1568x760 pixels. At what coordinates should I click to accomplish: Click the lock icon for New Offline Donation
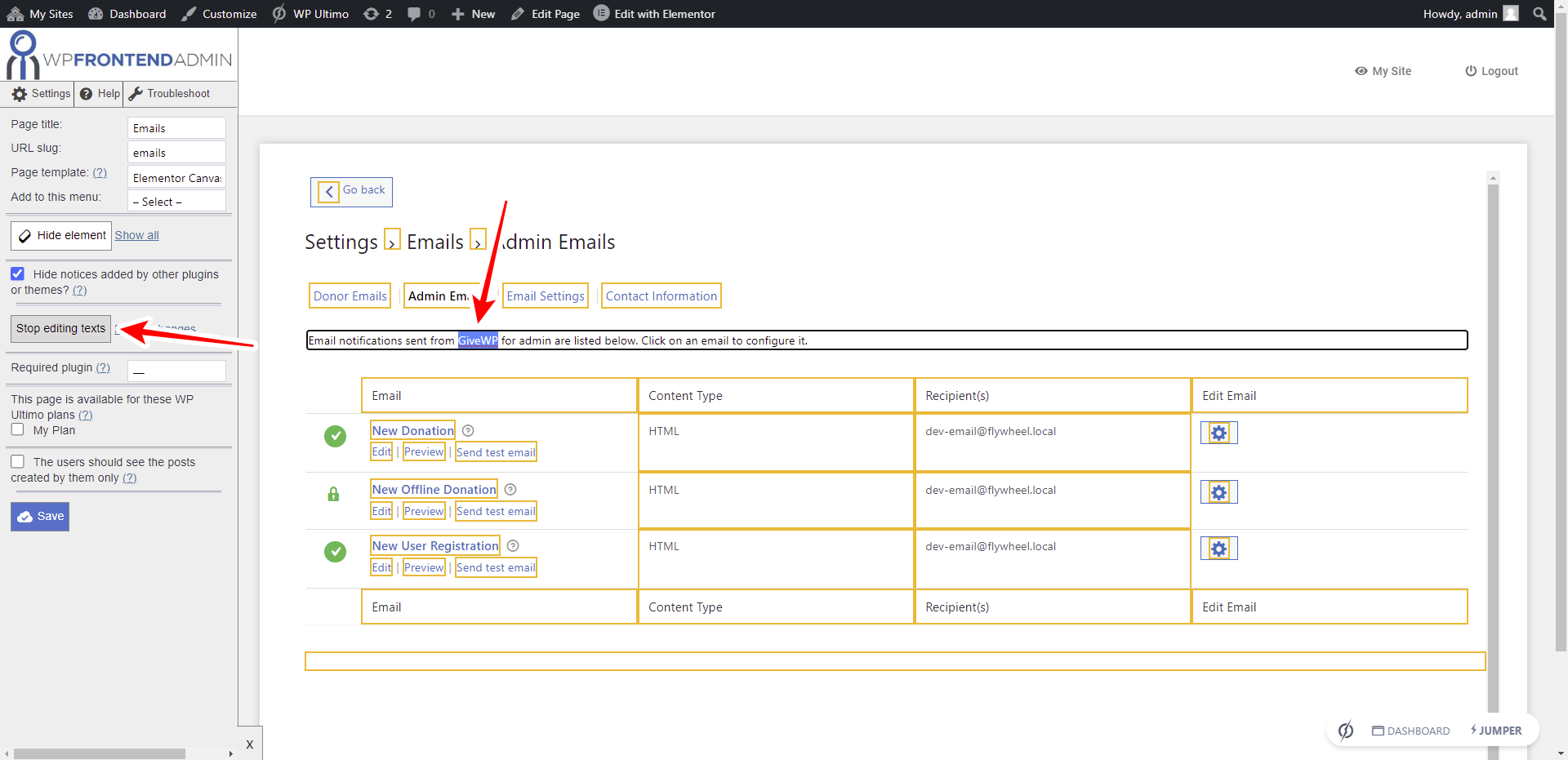(x=333, y=494)
